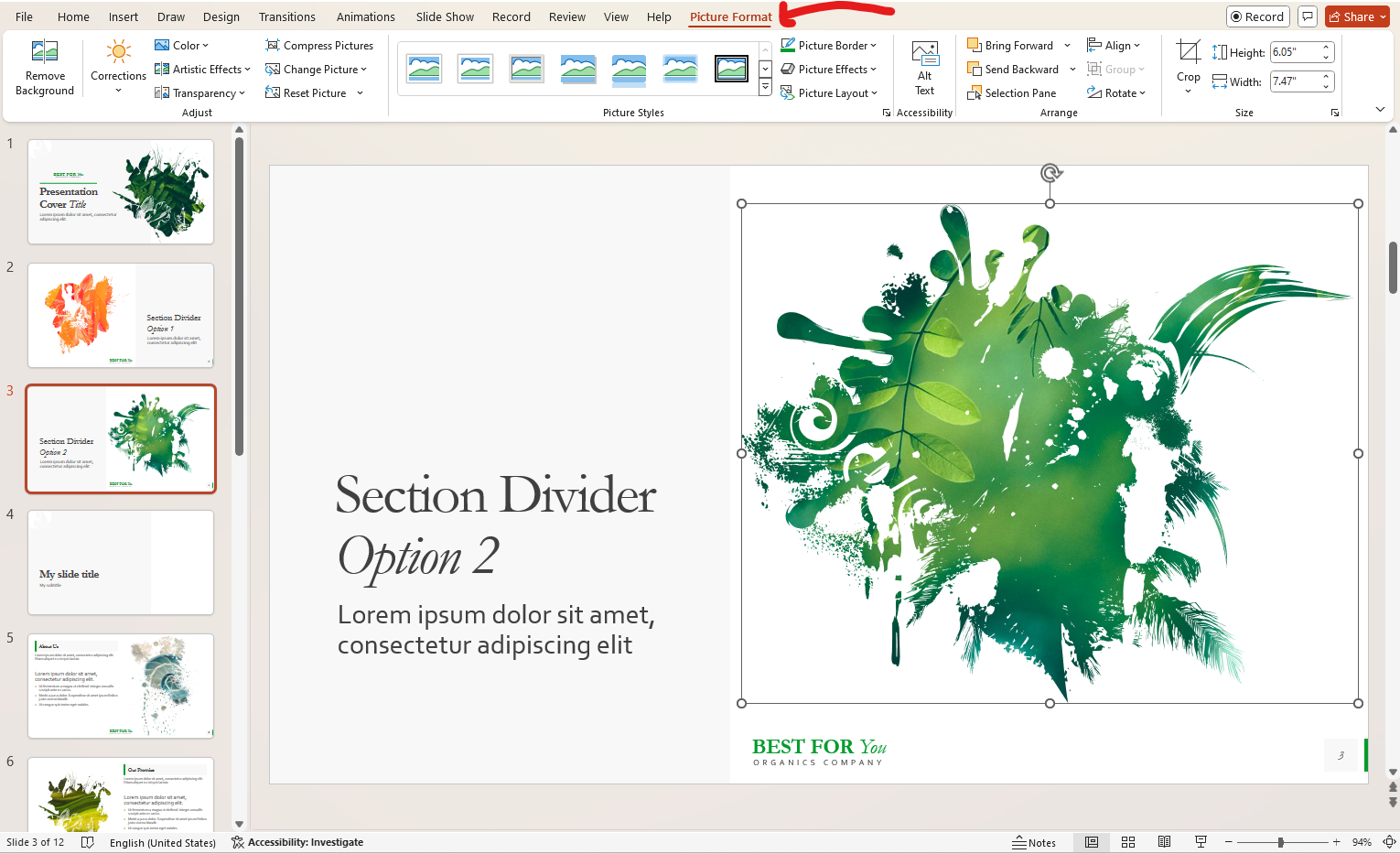Screen dimensions: 1400x854
Task: Switch to the Animations ribbon tab
Action: [365, 16]
